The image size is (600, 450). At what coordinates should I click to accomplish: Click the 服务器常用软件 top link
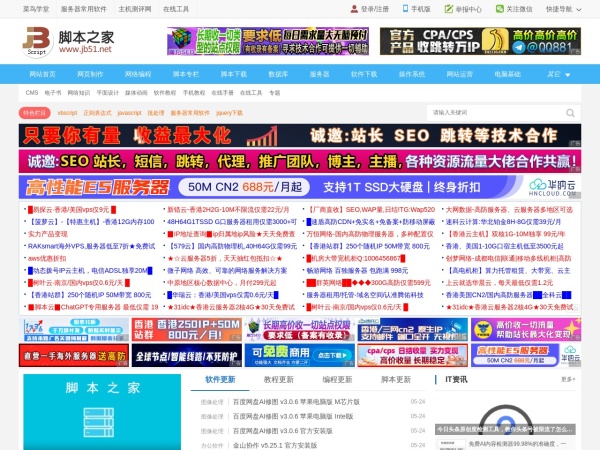pos(83,9)
